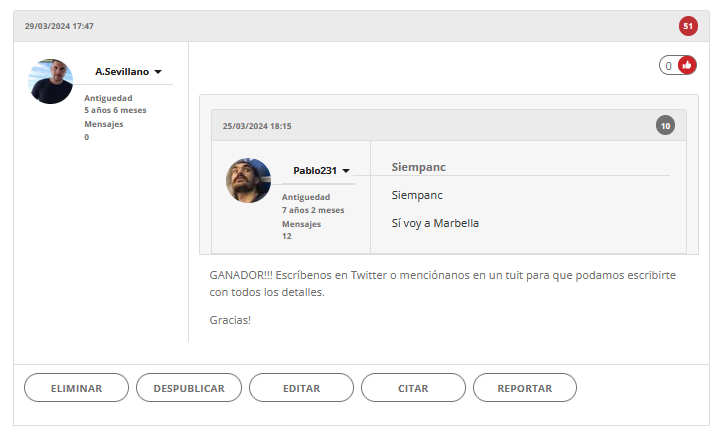Image resolution: width=724 pixels, height=438 pixels.
Task: Click the CITAR button to quote
Action: coord(413,388)
